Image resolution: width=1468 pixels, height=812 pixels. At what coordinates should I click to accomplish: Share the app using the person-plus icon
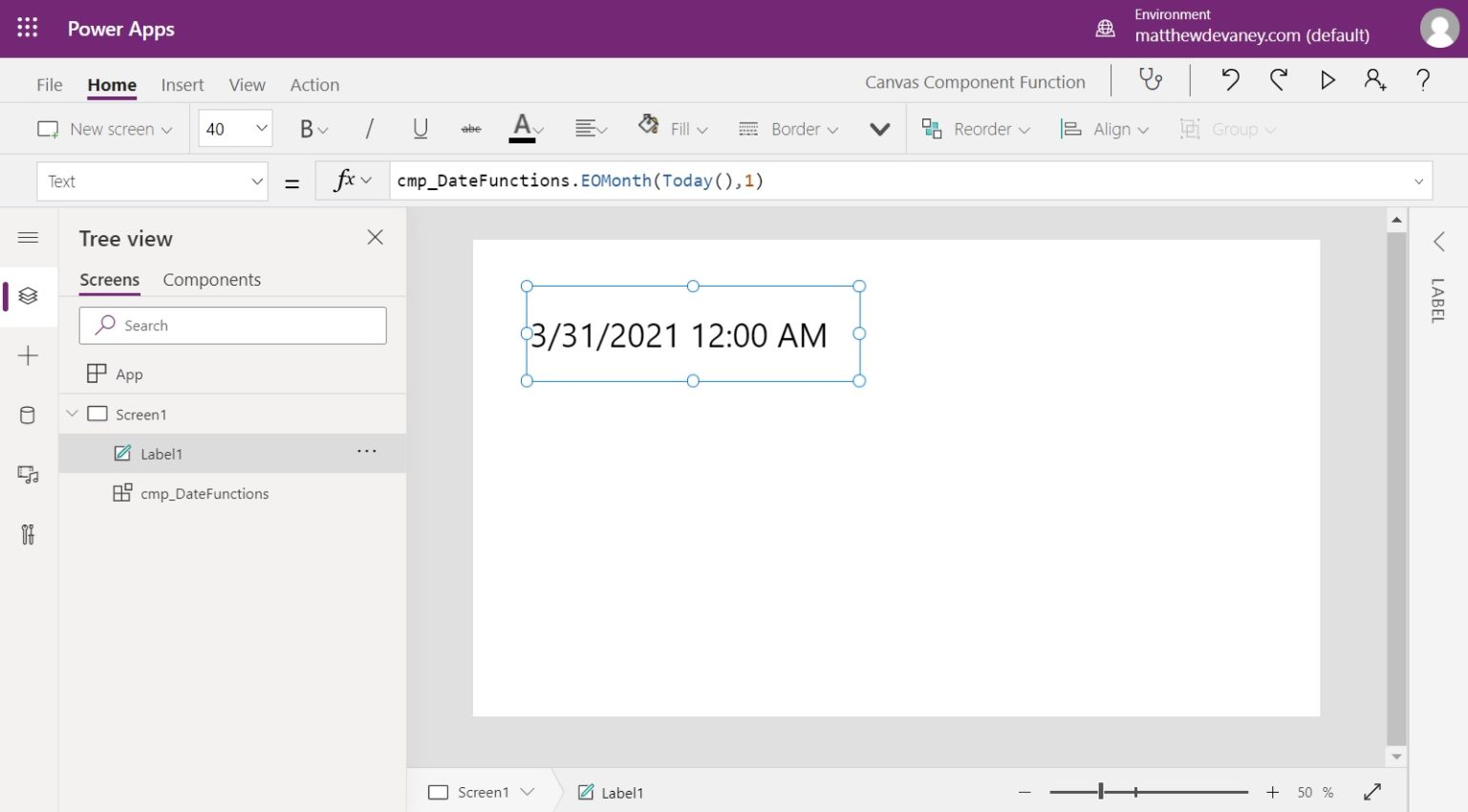click(1374, 81)
